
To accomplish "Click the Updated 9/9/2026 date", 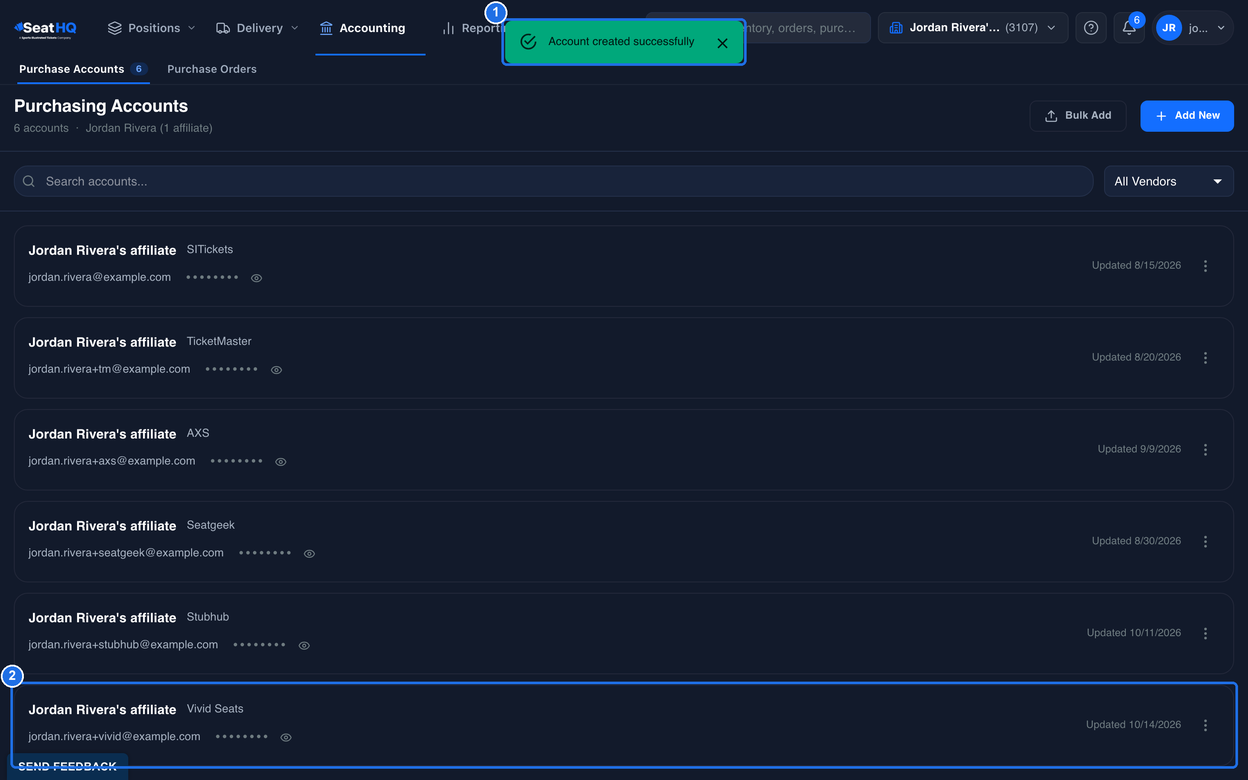I will click(1139, 450).
